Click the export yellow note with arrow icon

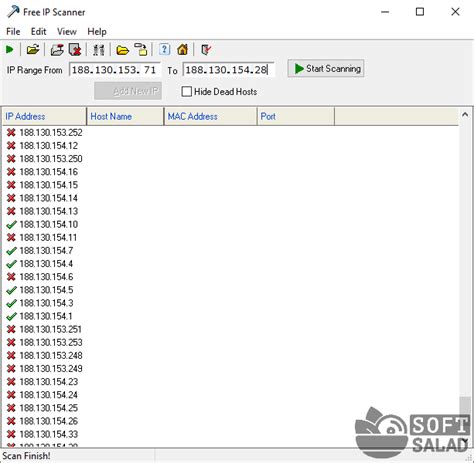(x=141, y=50)
